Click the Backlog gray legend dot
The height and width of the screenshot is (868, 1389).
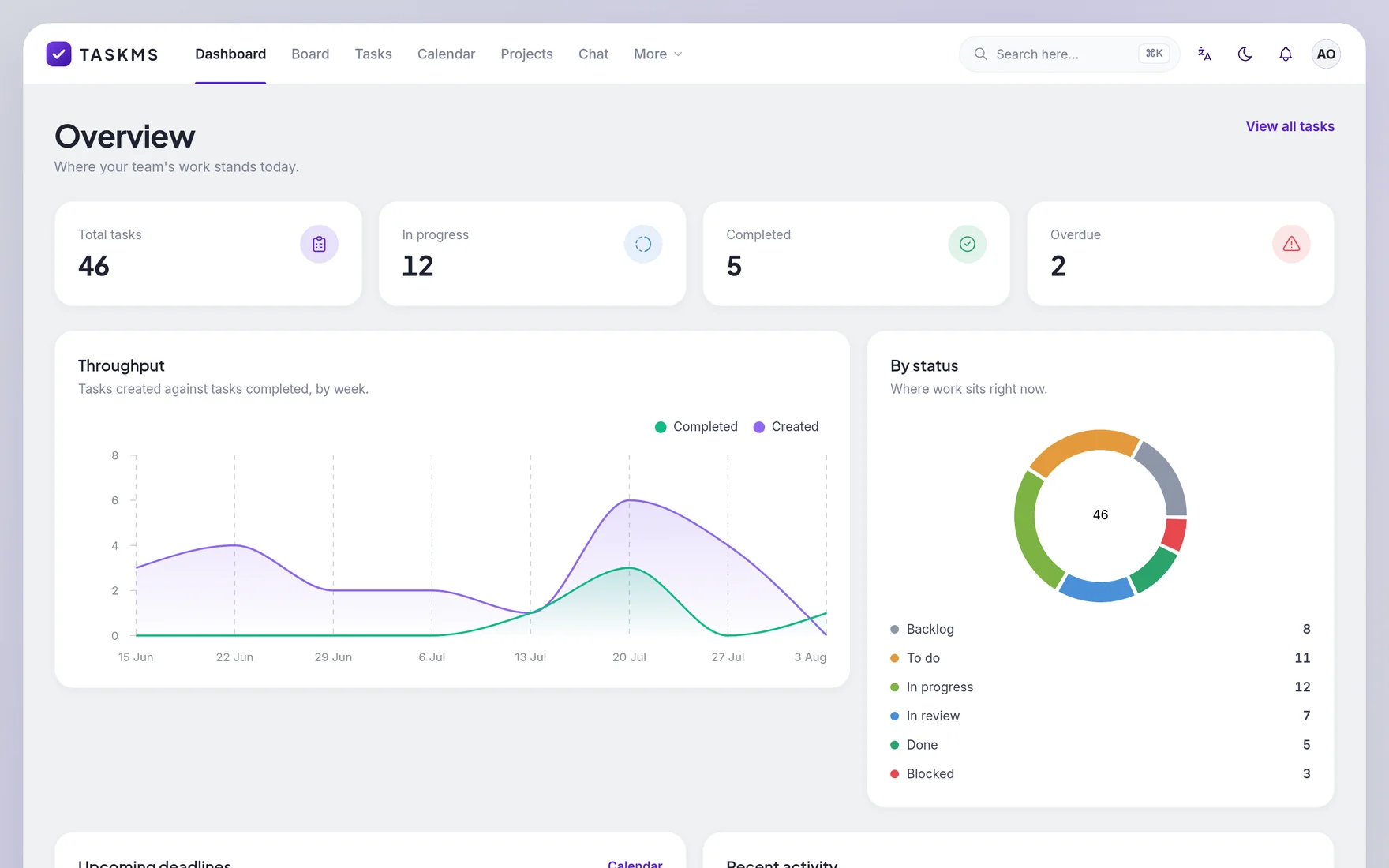894,629
